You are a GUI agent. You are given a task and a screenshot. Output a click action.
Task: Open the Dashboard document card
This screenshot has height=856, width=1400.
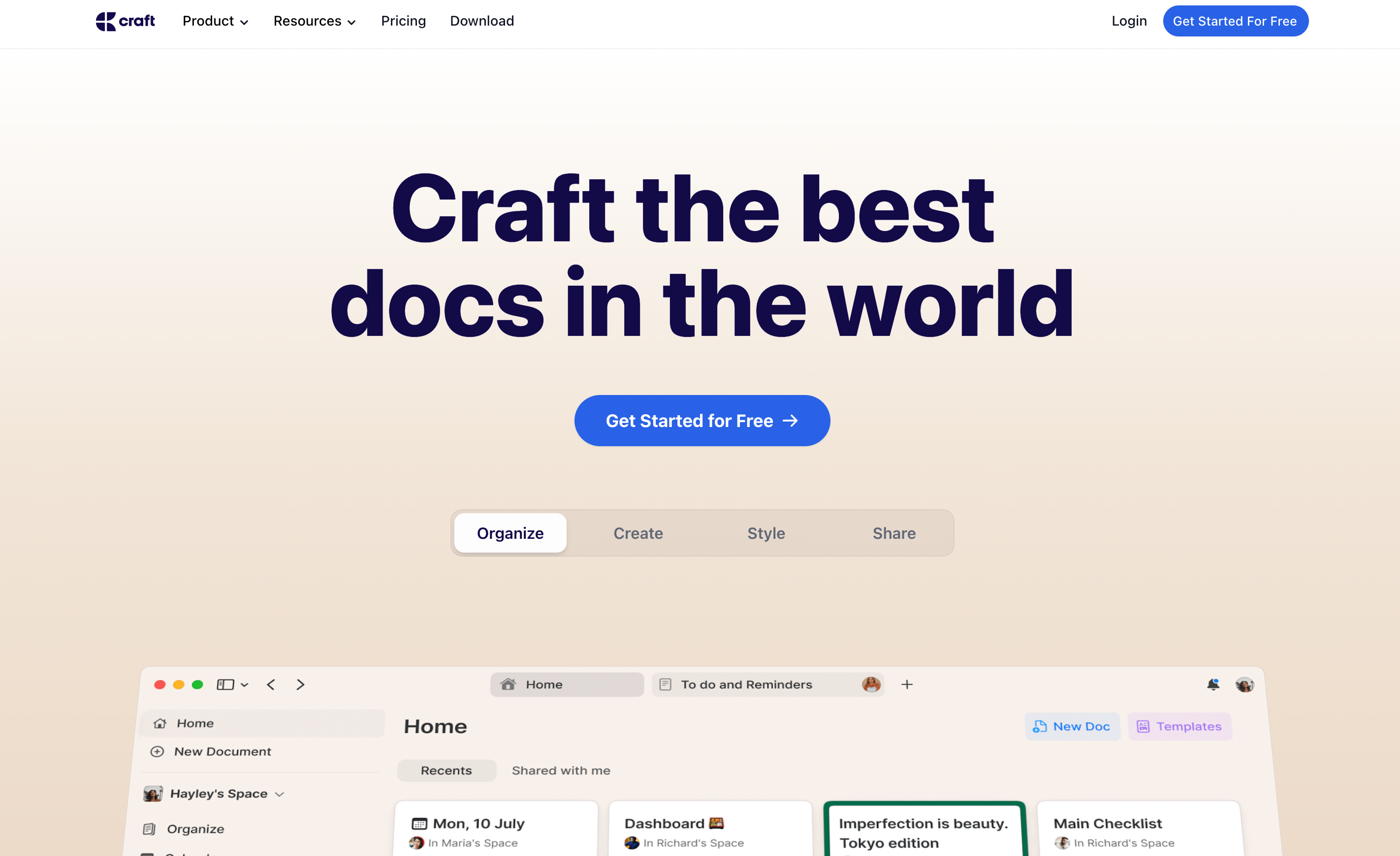710,829
